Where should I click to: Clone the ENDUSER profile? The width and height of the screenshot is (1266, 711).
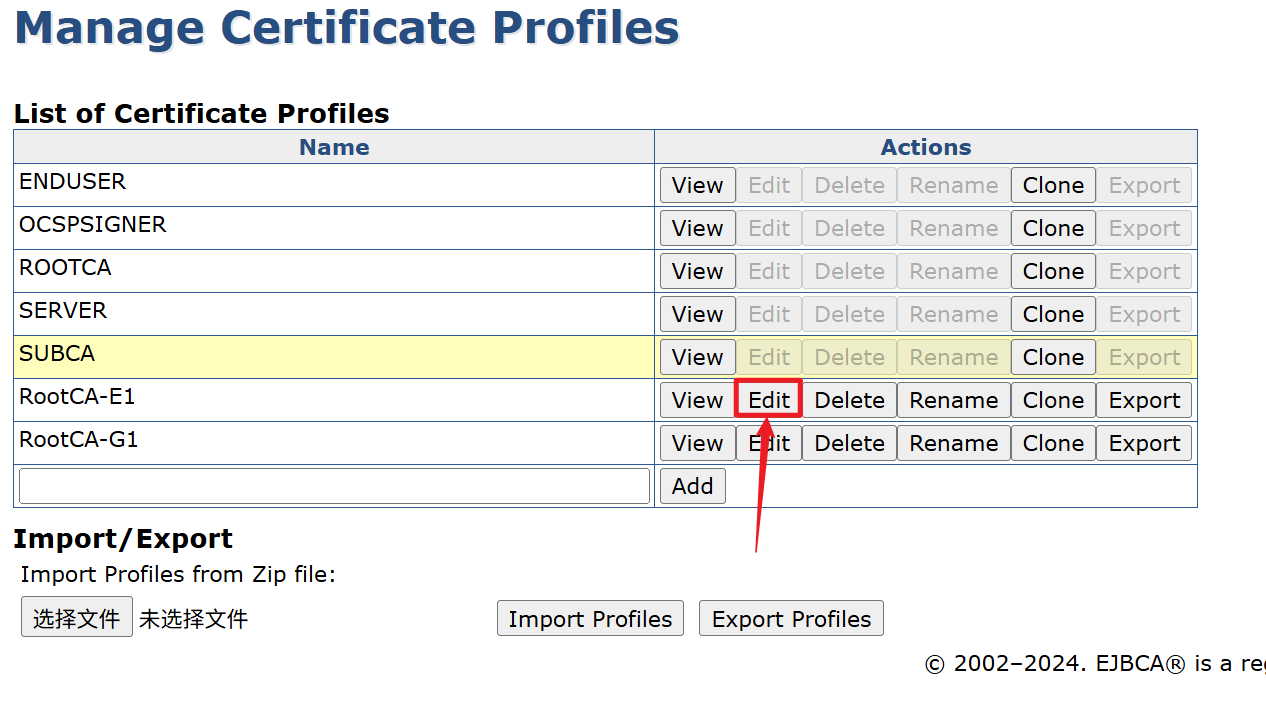1053,186
